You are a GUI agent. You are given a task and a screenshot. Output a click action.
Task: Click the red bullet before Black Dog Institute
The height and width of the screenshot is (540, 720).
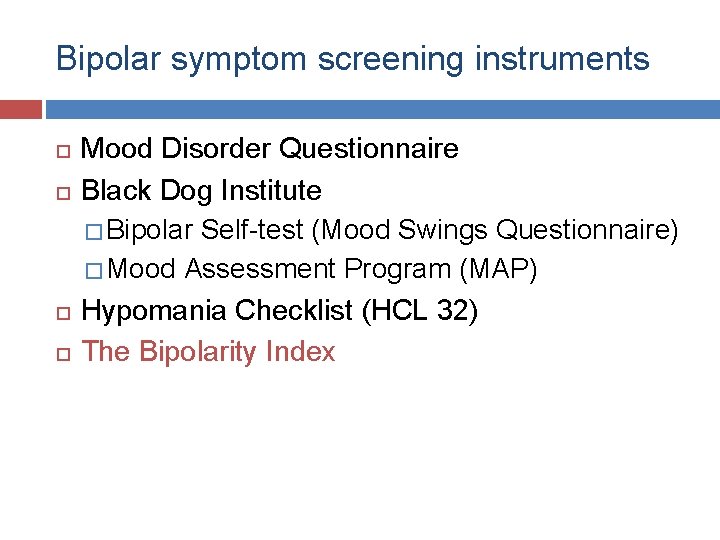click(x=63, y=193)
